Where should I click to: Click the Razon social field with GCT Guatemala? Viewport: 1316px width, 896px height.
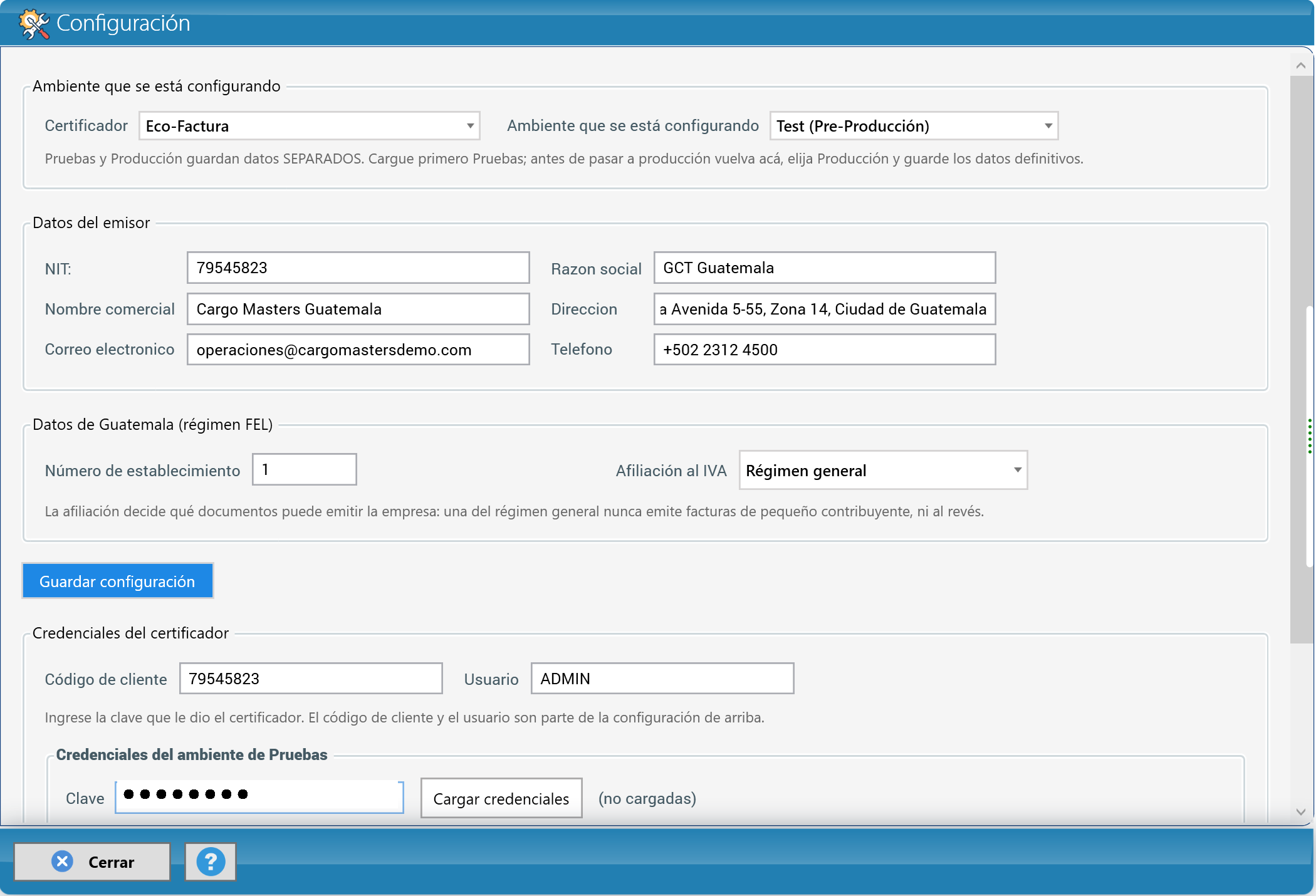825,268
